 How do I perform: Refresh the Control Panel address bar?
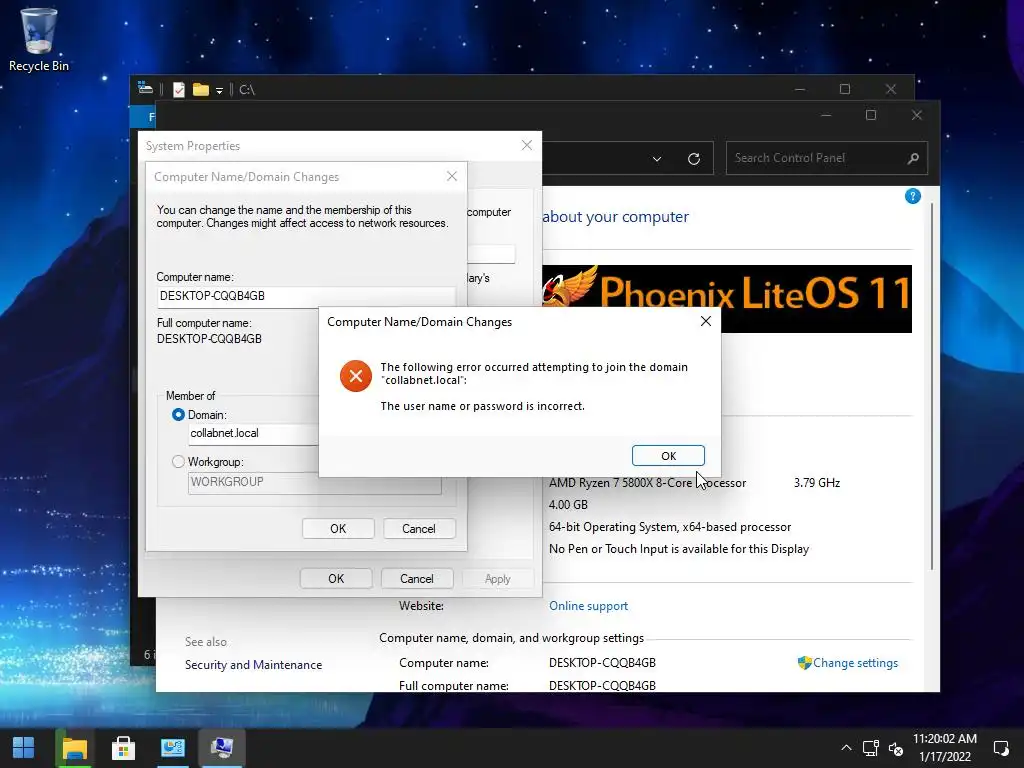[x=694, y=159]
